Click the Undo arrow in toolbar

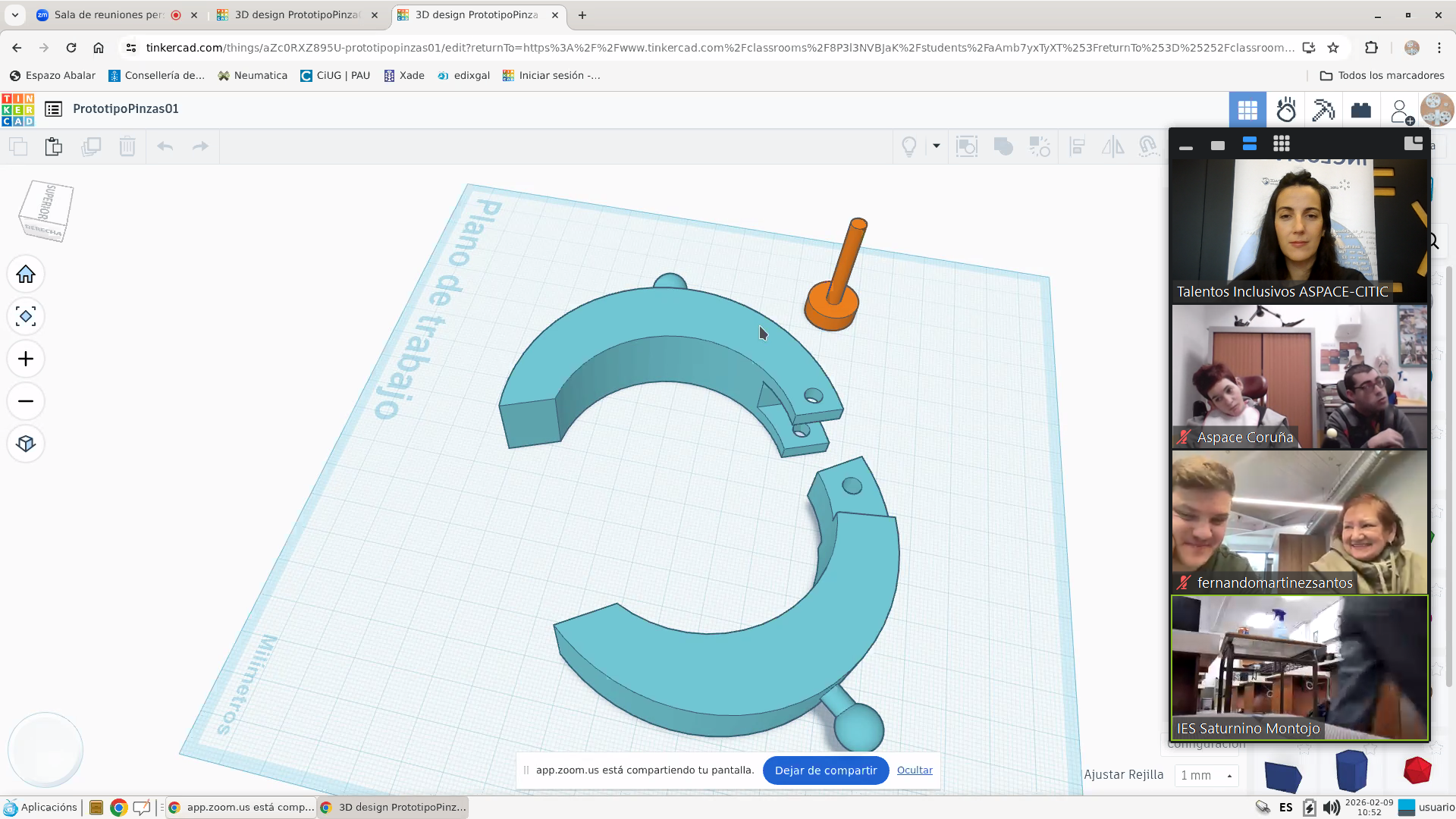pos(165,146)
